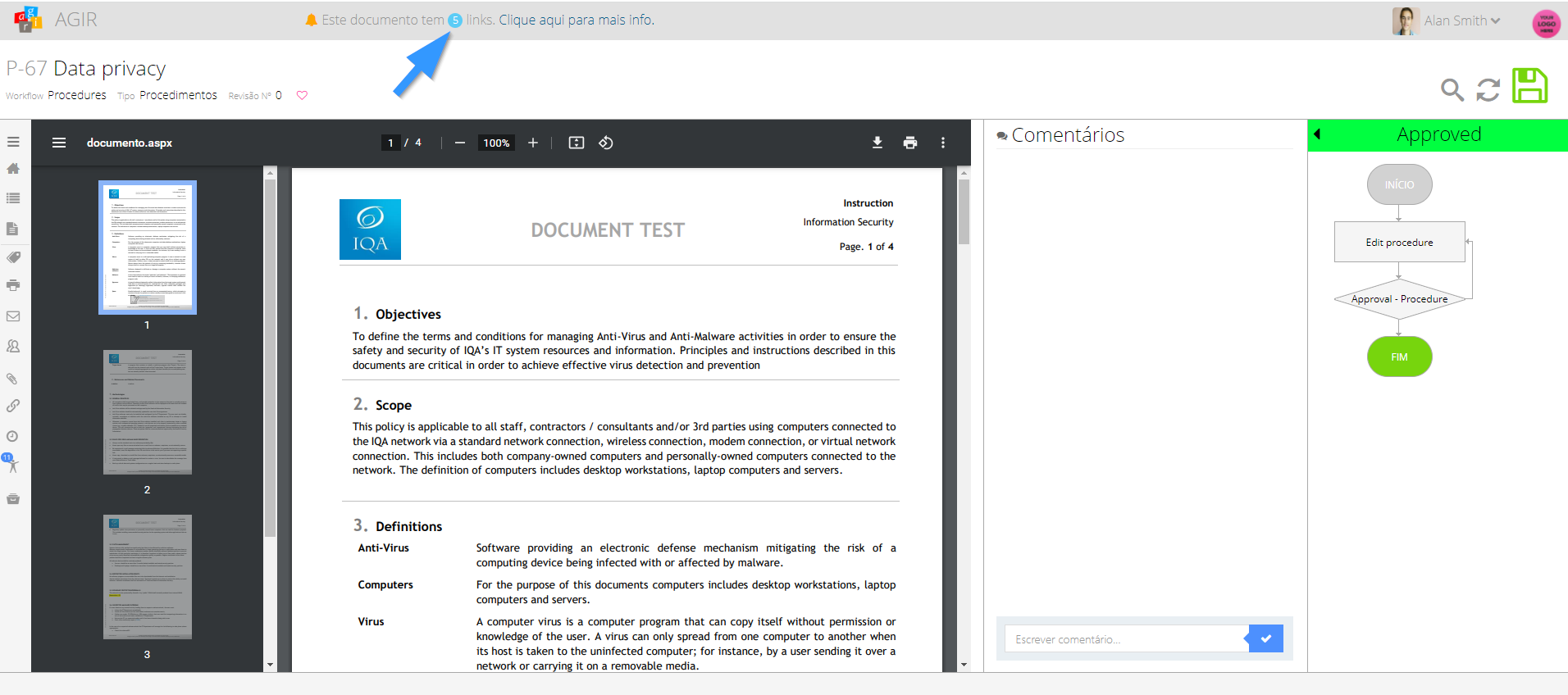Click the 'Objectives' section heading
1568x695 pixels.
coord(408,314)
